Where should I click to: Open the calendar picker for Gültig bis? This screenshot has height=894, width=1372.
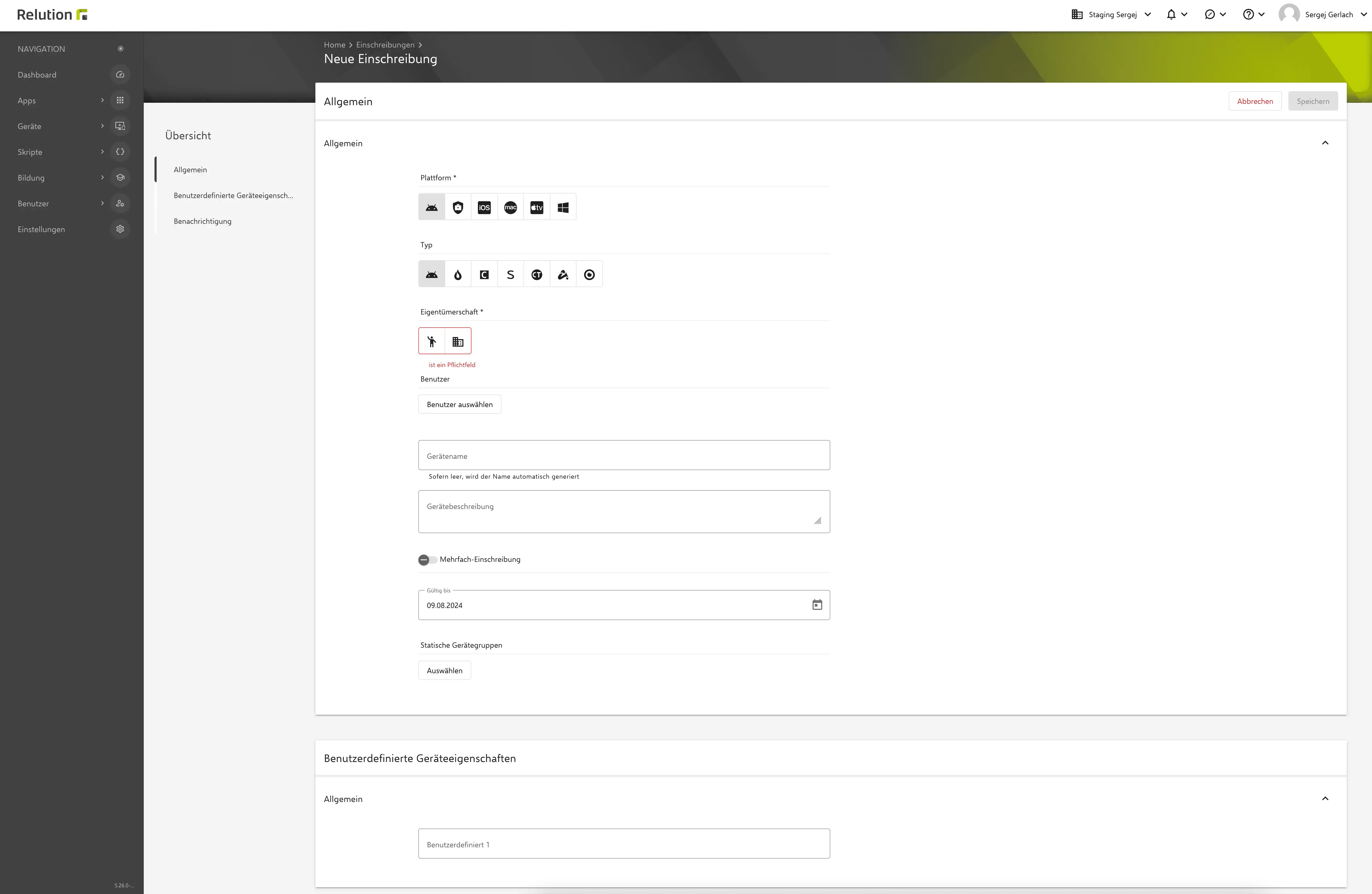click(817, 605)
